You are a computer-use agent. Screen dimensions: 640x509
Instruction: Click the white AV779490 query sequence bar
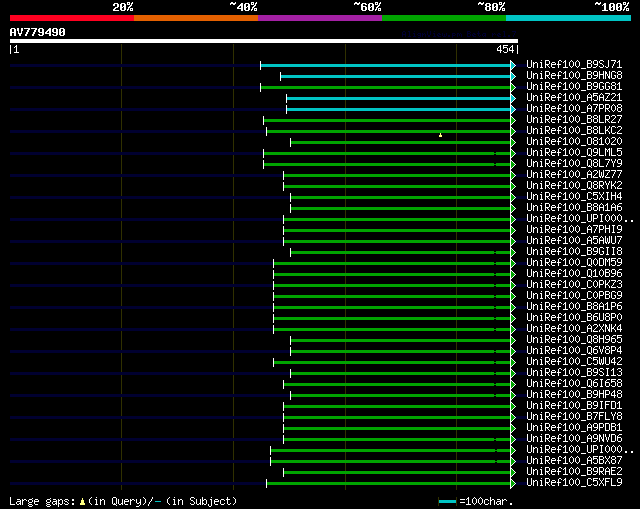[x=264, y=41]
